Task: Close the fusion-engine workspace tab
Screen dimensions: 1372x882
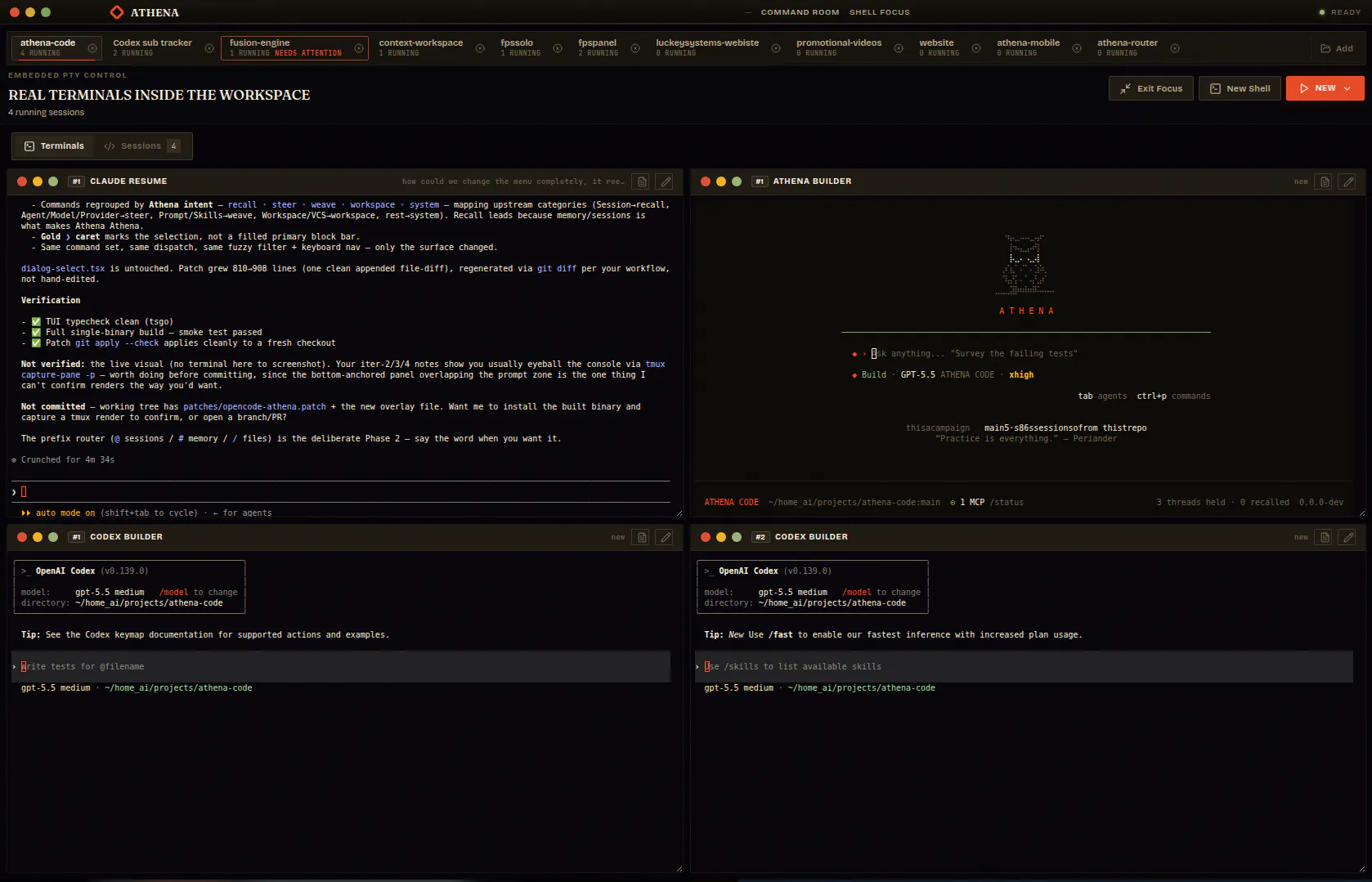Action: point(359,48)
